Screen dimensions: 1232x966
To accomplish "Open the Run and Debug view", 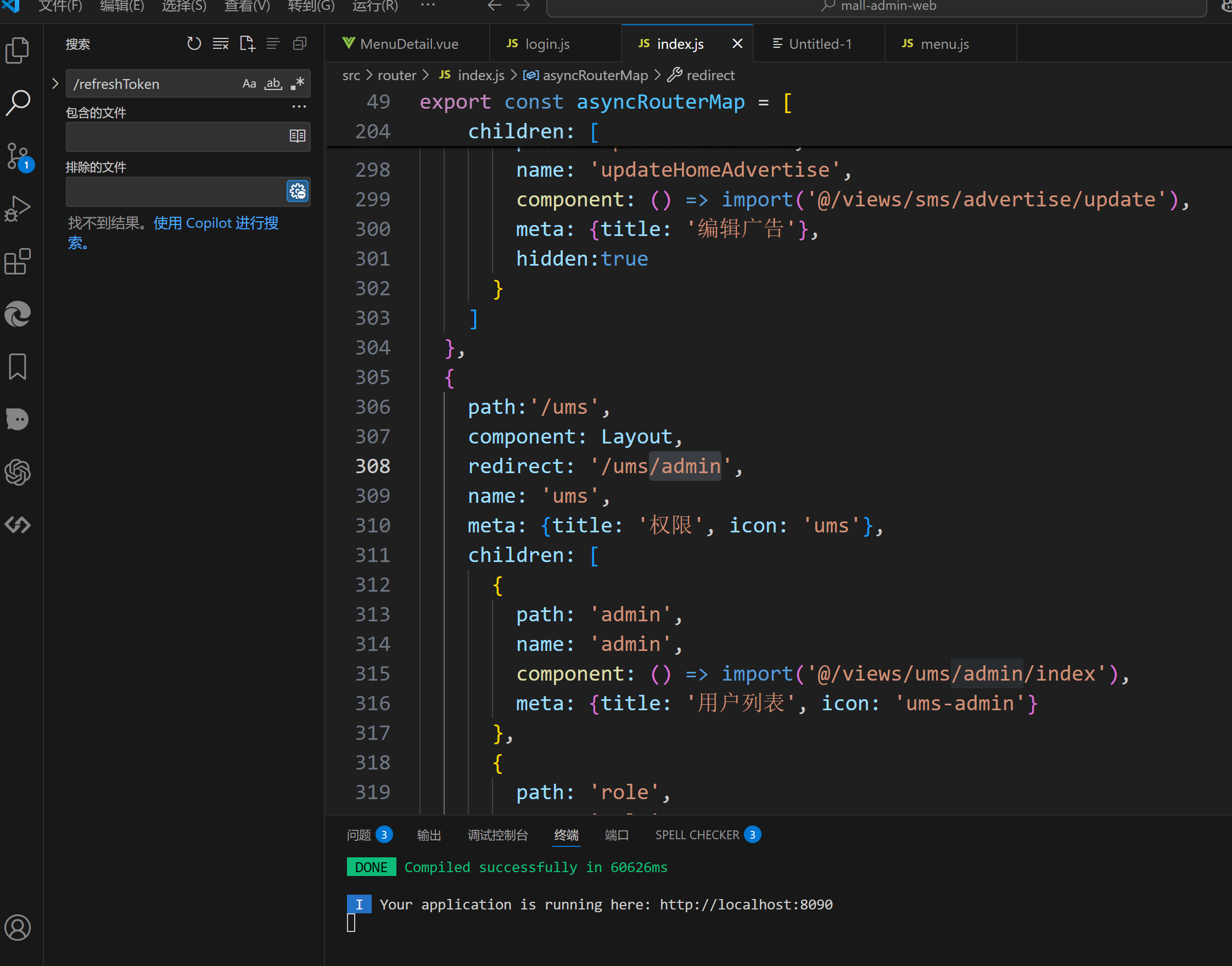I will pos(18,209).
